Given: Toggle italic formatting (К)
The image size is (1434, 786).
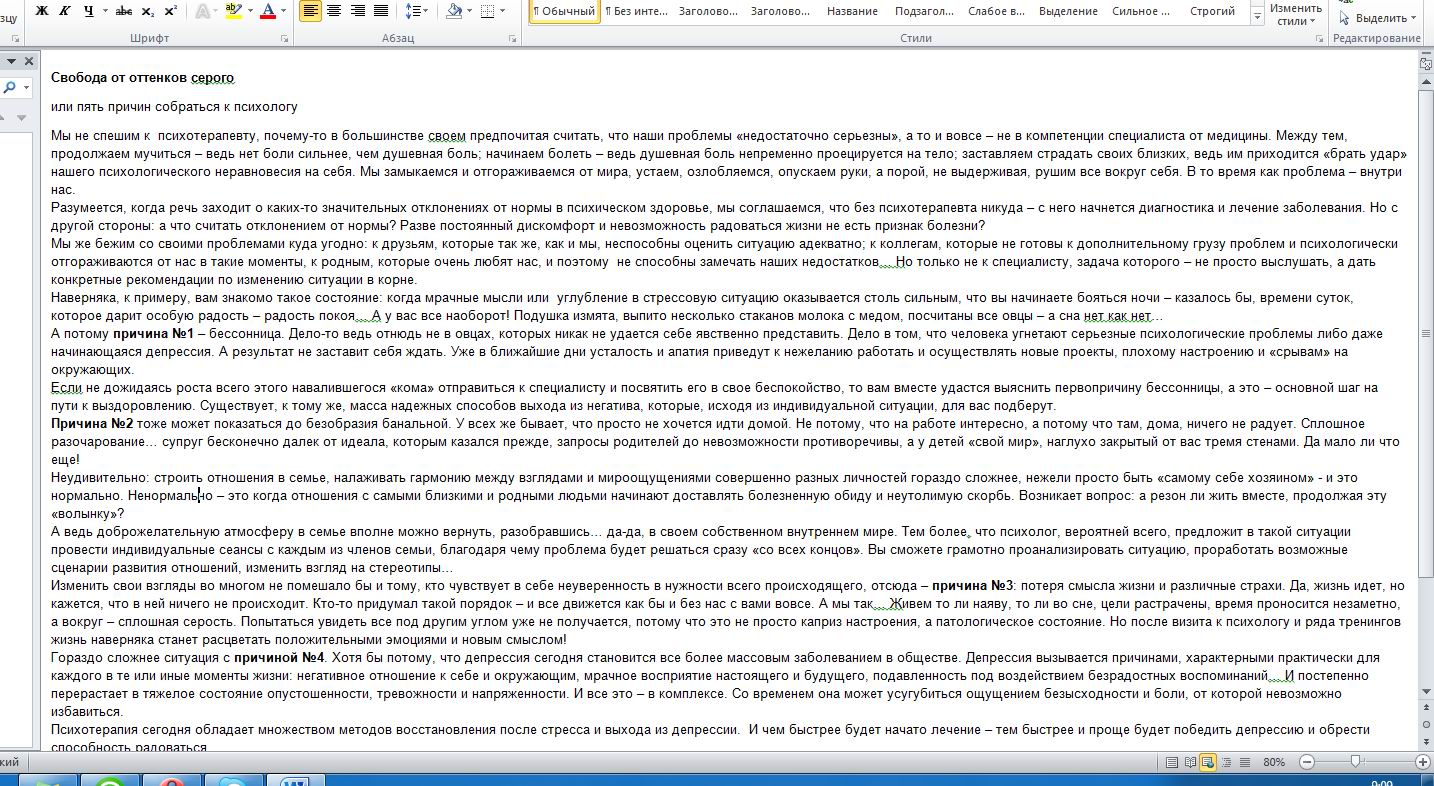Looking at the screenshot, I should (65, 11).
